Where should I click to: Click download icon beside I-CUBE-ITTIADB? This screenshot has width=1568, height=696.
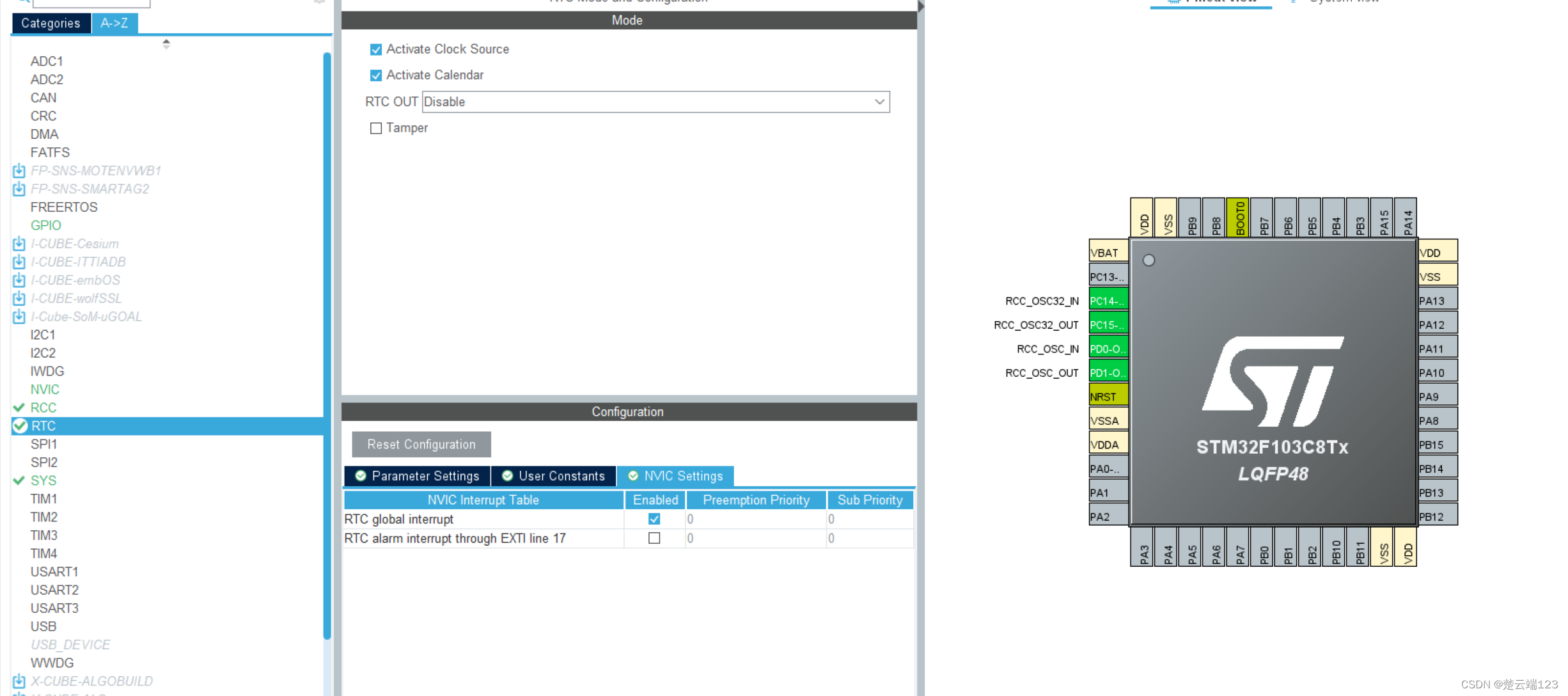click(19, 262)
